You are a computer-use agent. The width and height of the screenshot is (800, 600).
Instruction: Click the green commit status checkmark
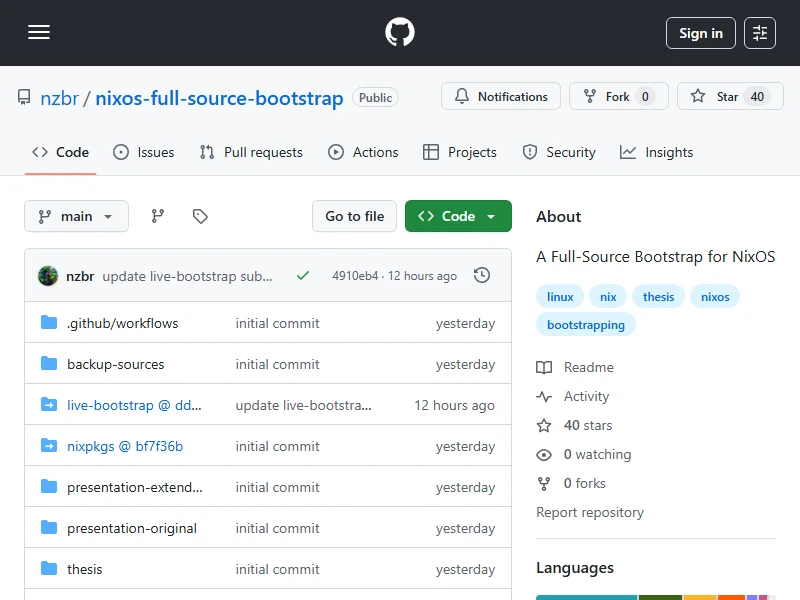coord(303,276)
